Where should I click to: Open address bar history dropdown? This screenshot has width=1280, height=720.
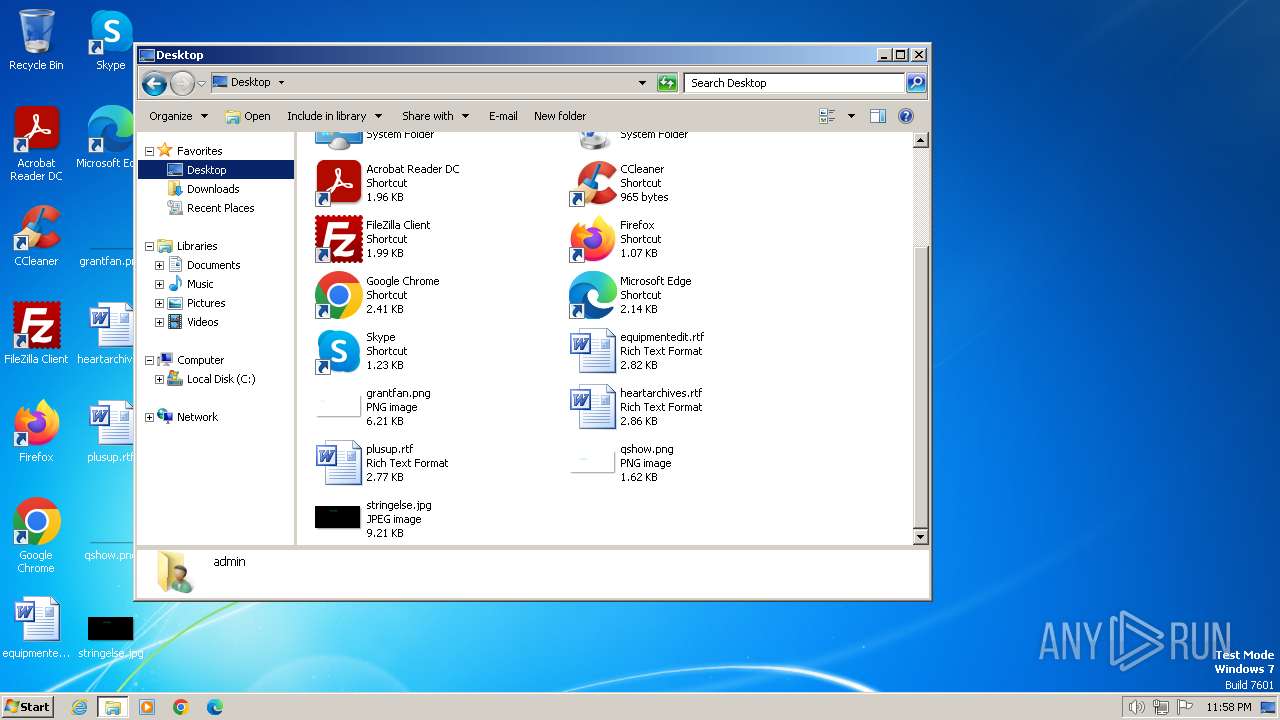[x=642, y=83]
